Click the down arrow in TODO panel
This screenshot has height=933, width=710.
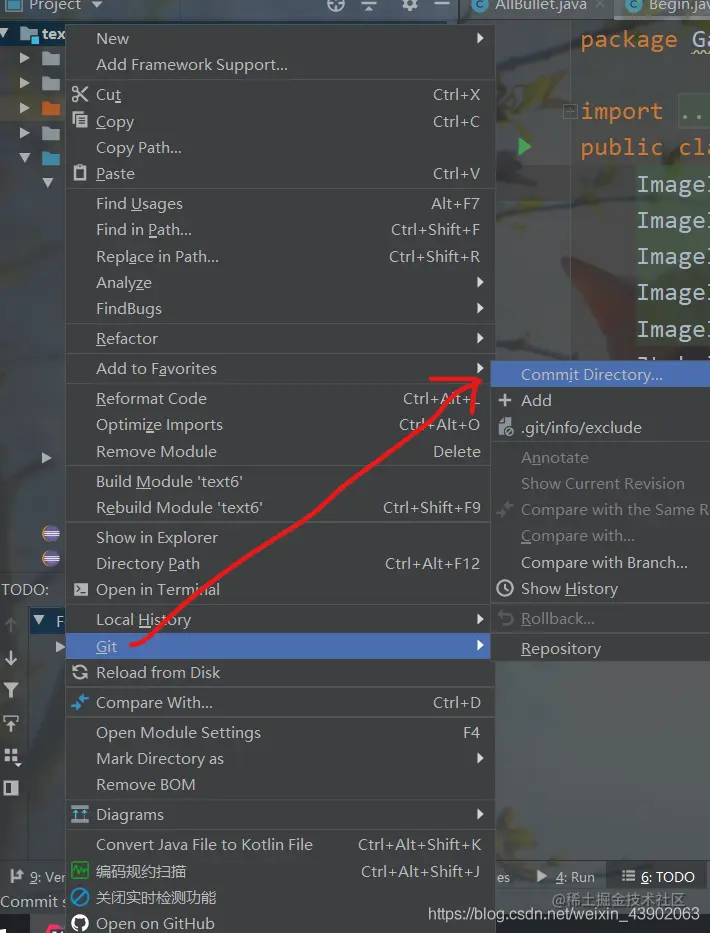[x=11, y=658]
